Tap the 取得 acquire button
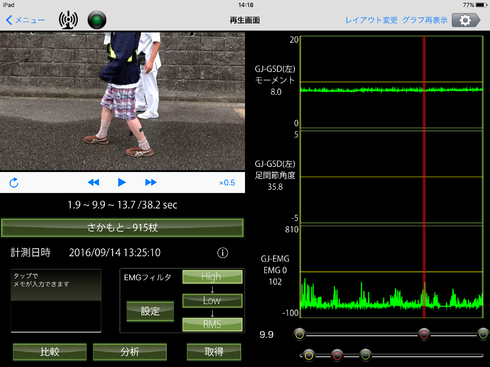490x367 pixels. click(x=214, y=352)
